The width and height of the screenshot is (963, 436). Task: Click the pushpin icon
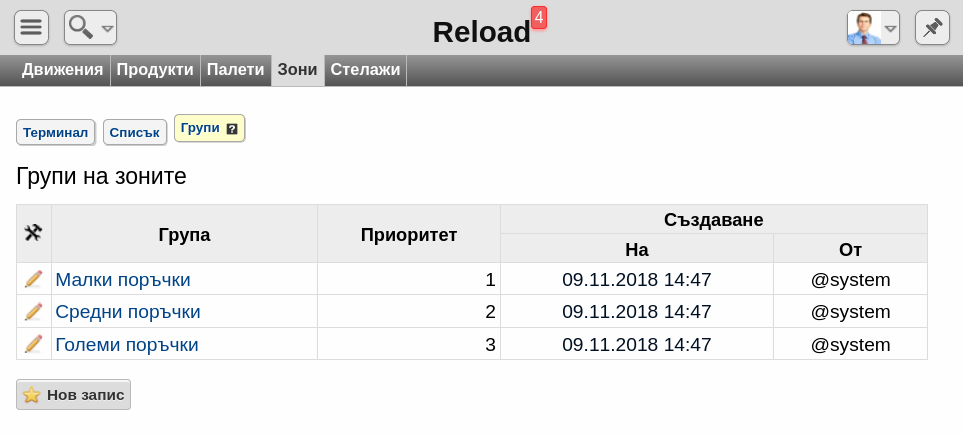click(x=932, y=28)
